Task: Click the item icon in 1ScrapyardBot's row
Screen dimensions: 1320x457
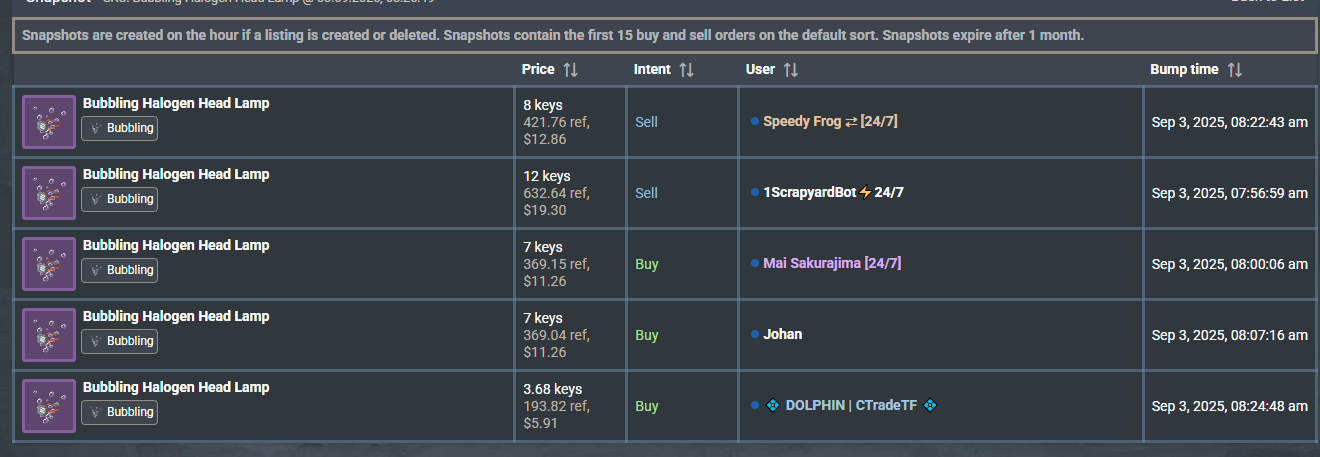Action: click(49, 193)
